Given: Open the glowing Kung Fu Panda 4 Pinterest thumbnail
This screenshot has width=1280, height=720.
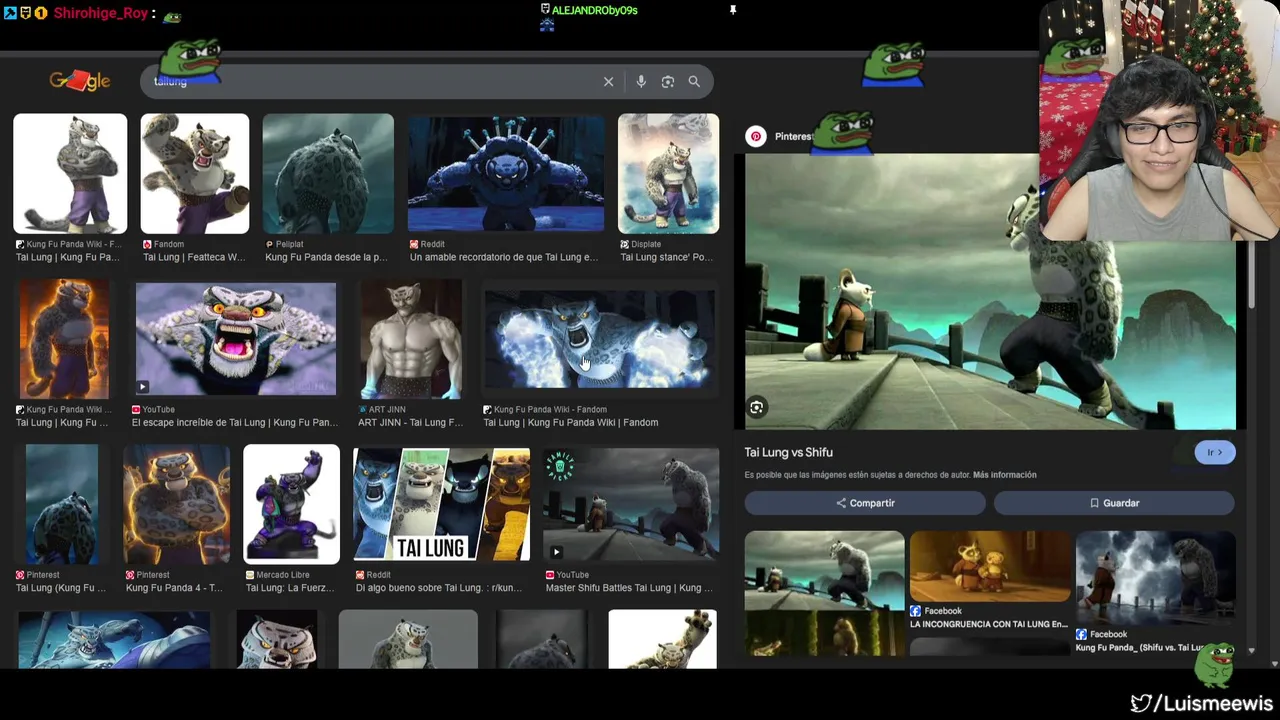Looking at the screenshot, I should pyautogui.click(x=176, y=504).
